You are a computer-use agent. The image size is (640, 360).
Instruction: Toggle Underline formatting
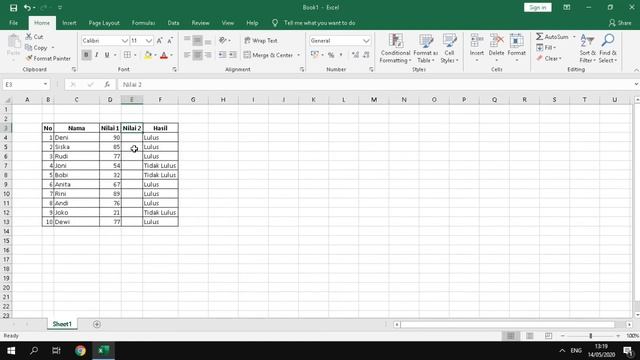click(x=107, y=55)
